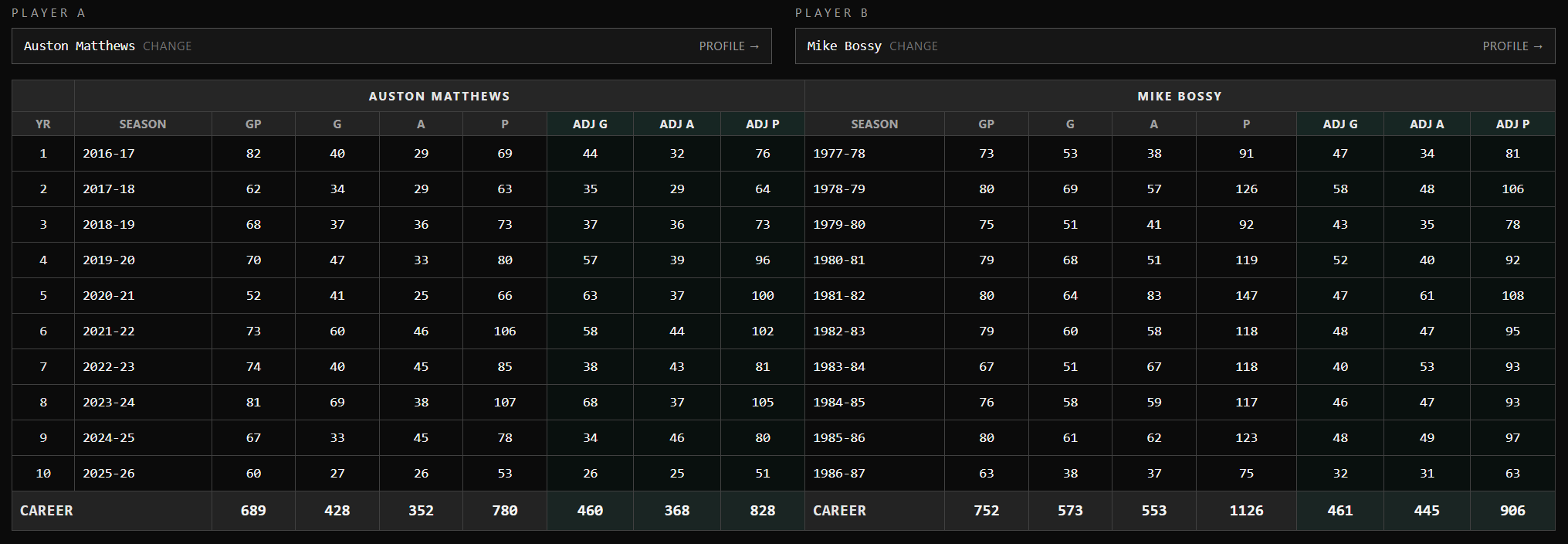Click ADJ G header under Auston Matthews
The width and height of the screenshot is (1568, 544).
590,124
